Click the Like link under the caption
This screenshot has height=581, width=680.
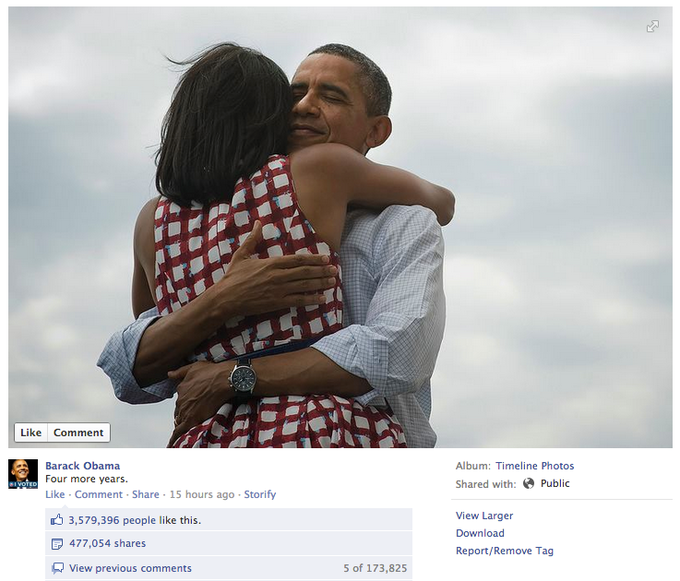pos(55,494)
